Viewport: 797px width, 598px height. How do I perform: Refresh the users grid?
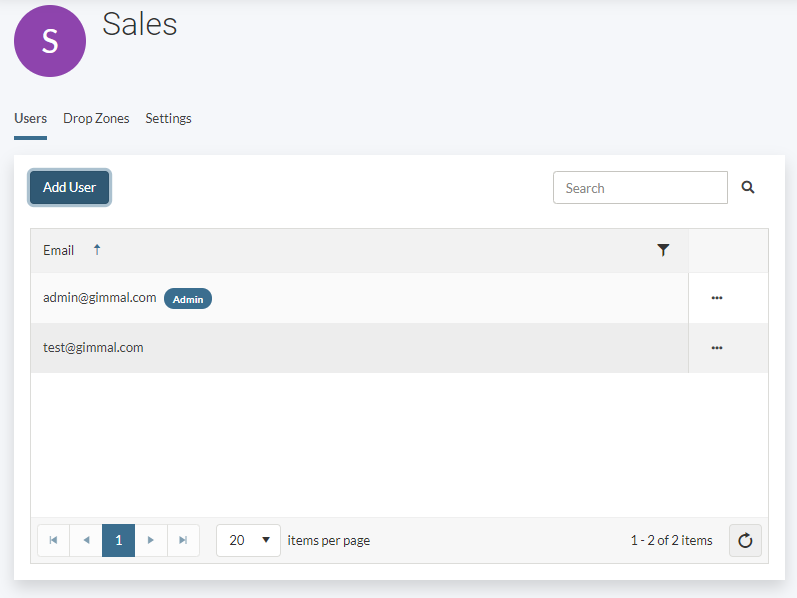(745, 541)
